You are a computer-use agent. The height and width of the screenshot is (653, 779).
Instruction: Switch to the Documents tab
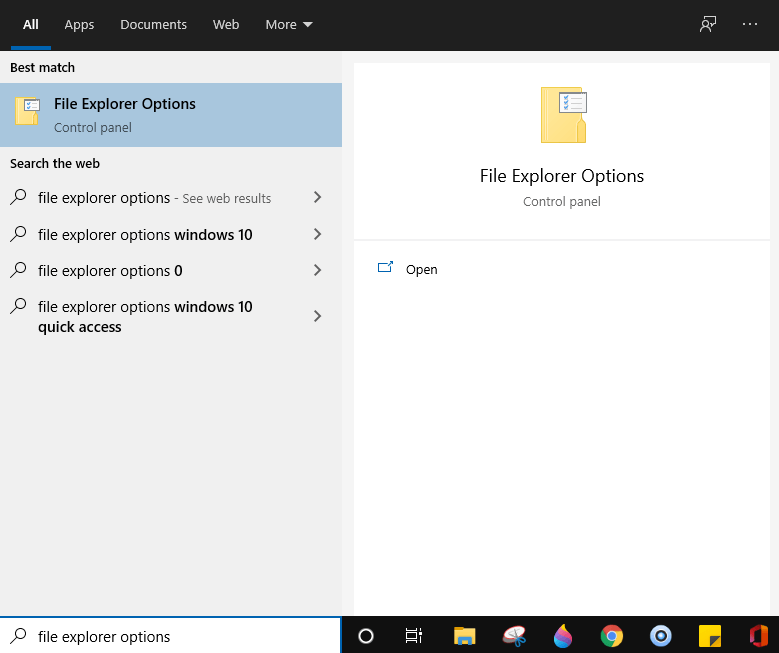point(153,24)
